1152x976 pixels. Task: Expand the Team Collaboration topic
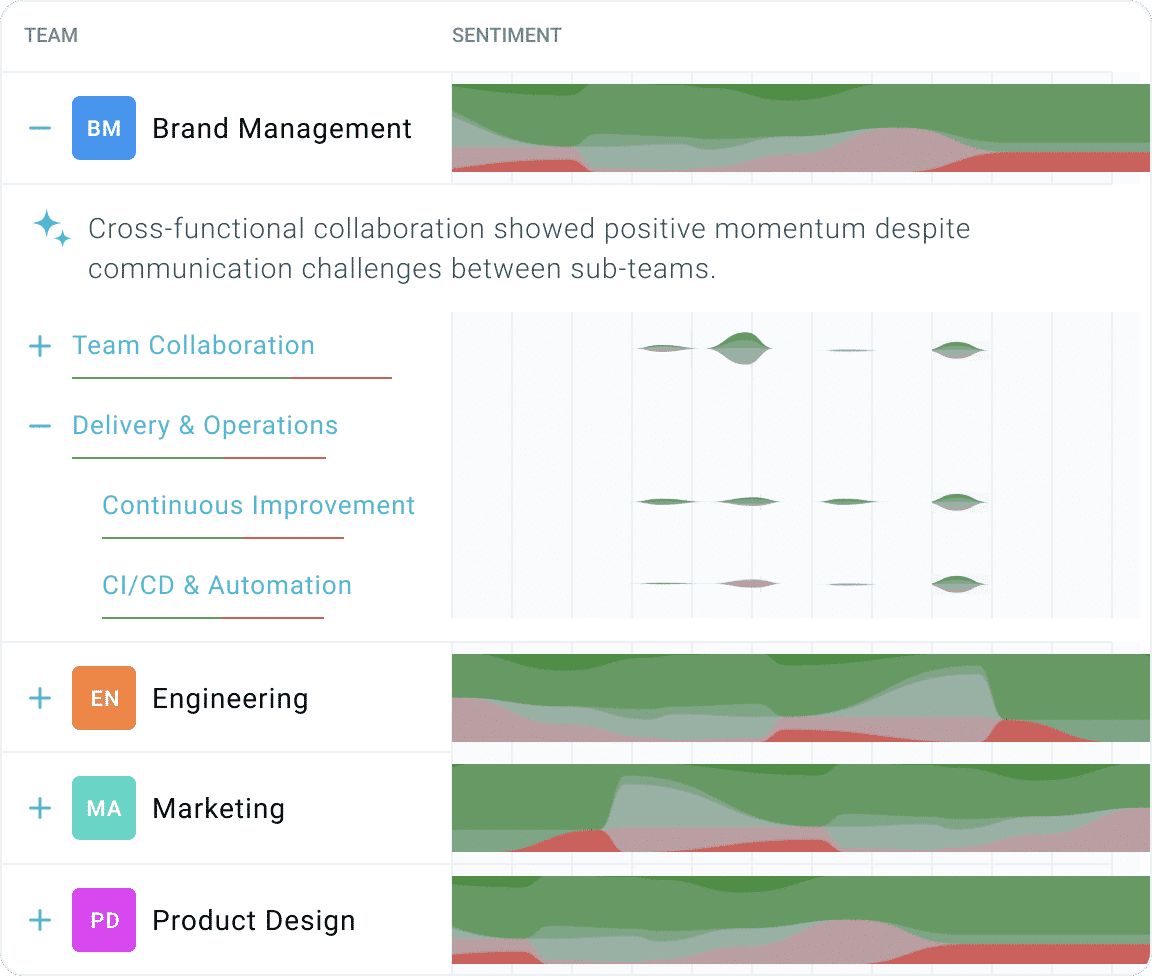click(40, 346)
